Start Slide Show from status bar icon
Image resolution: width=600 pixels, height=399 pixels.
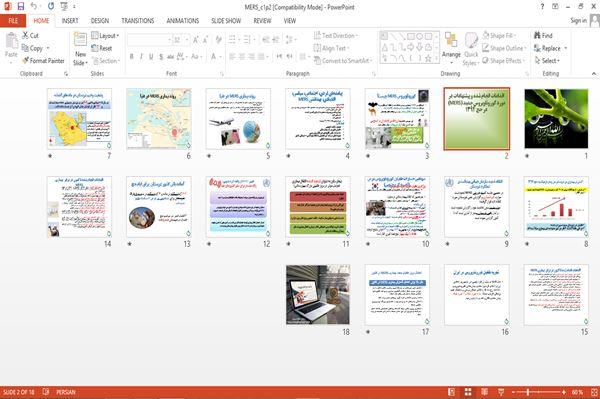click(501, 392)
